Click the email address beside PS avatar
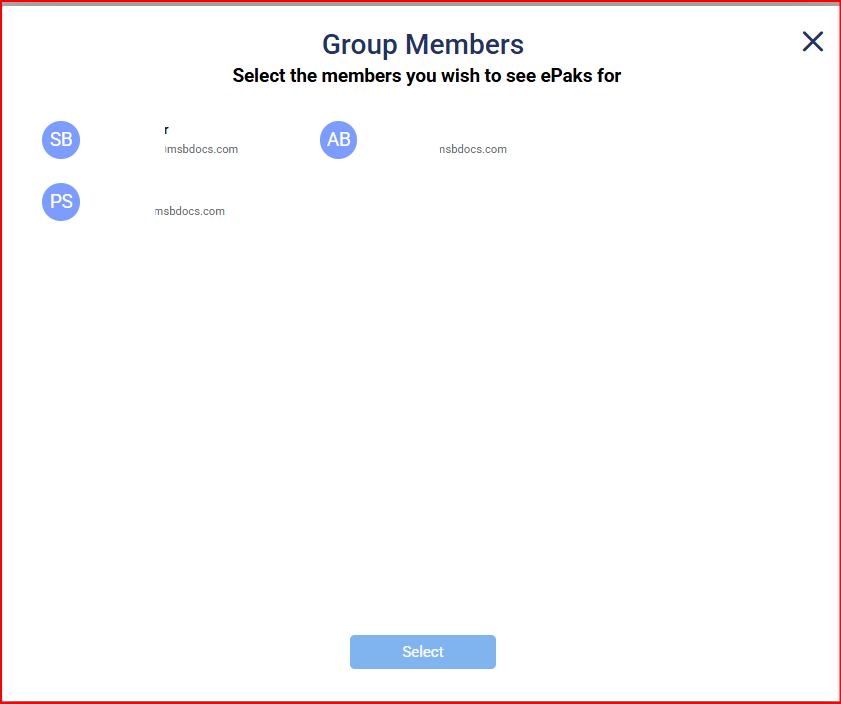The width and height of the screenshot is (841, 704). [x=189, y=212]
